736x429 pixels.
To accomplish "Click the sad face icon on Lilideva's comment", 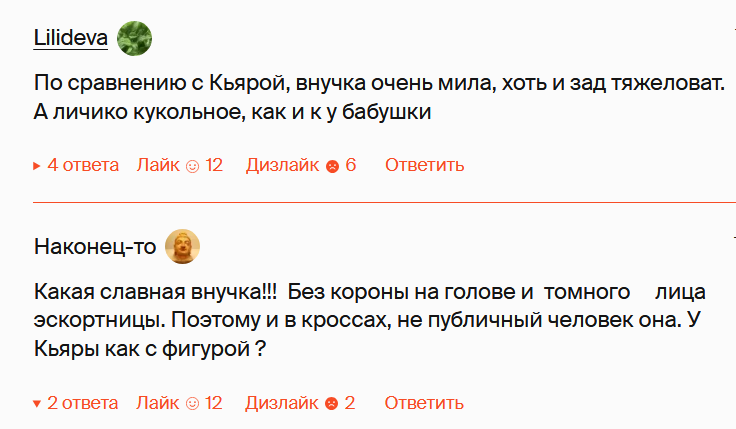I will (332, 166).
